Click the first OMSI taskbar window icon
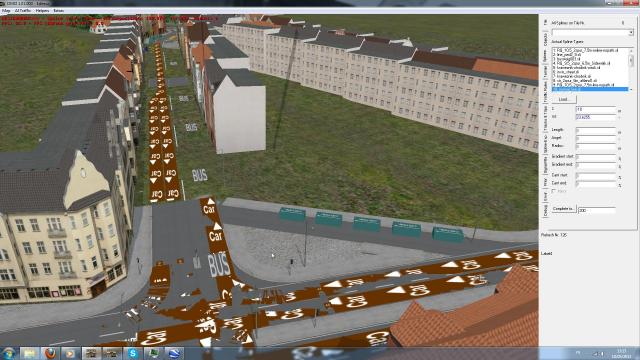The width and height of the screenshot is (640, 360). point(91,354)
